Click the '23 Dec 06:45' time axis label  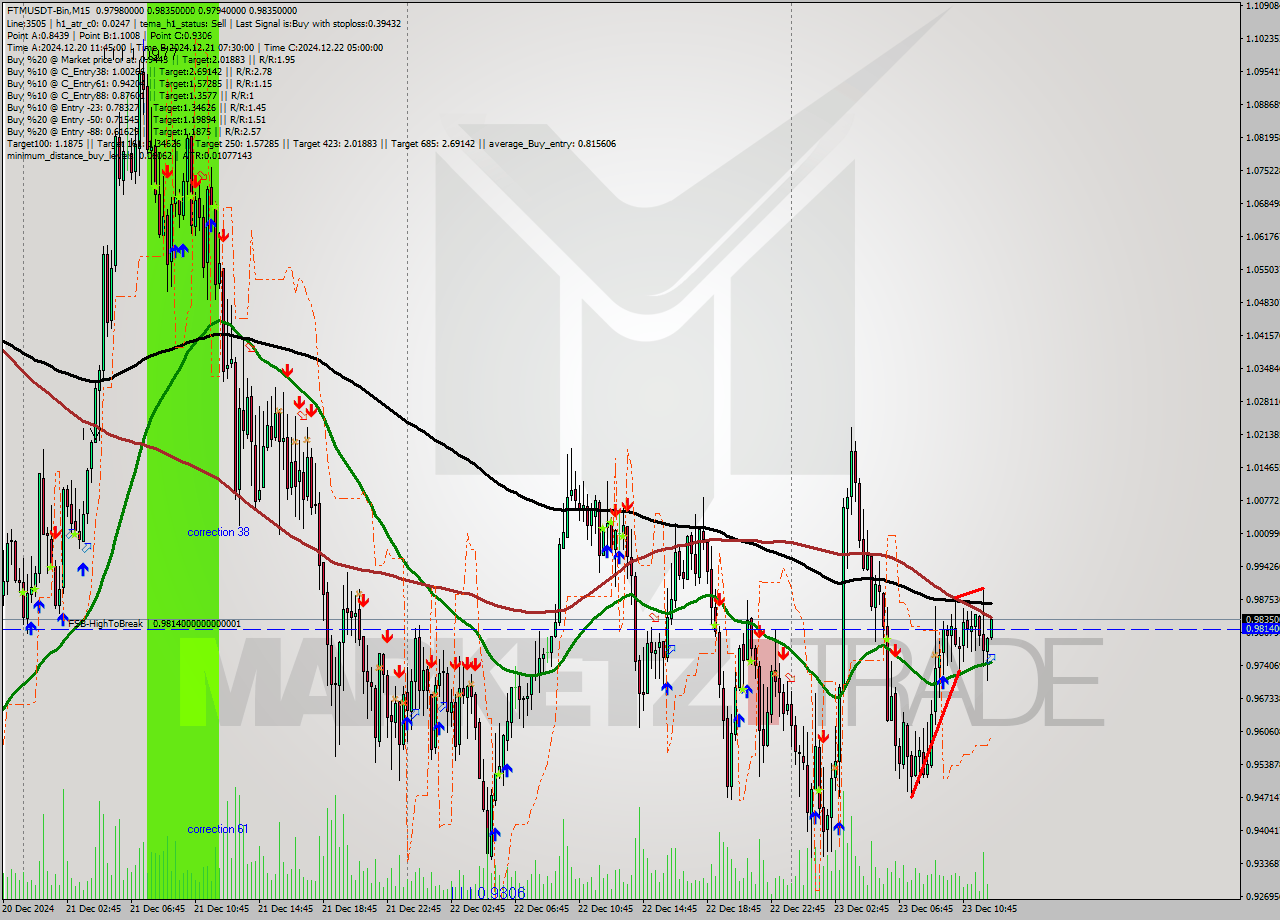925,909
